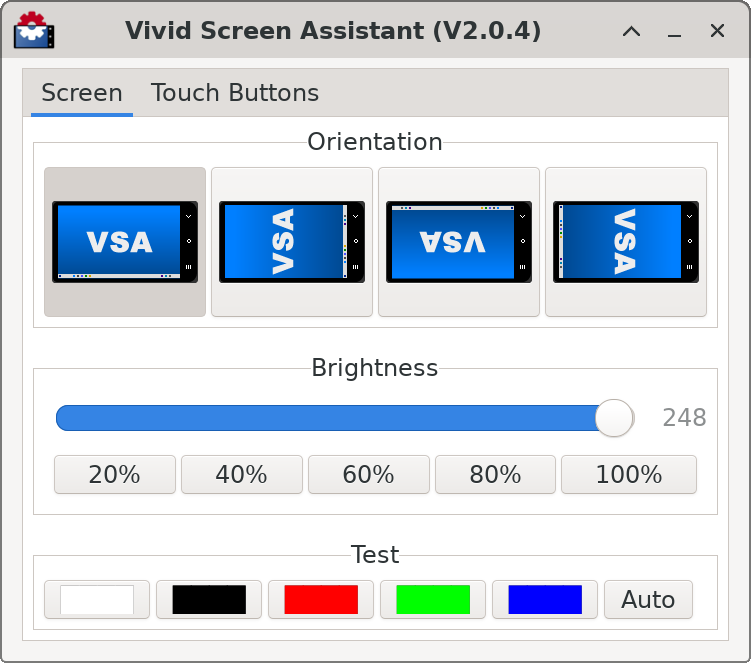Viewport: 751px width, 663px height.
Task: Open the Screen tab
Action: pos(82,94)
